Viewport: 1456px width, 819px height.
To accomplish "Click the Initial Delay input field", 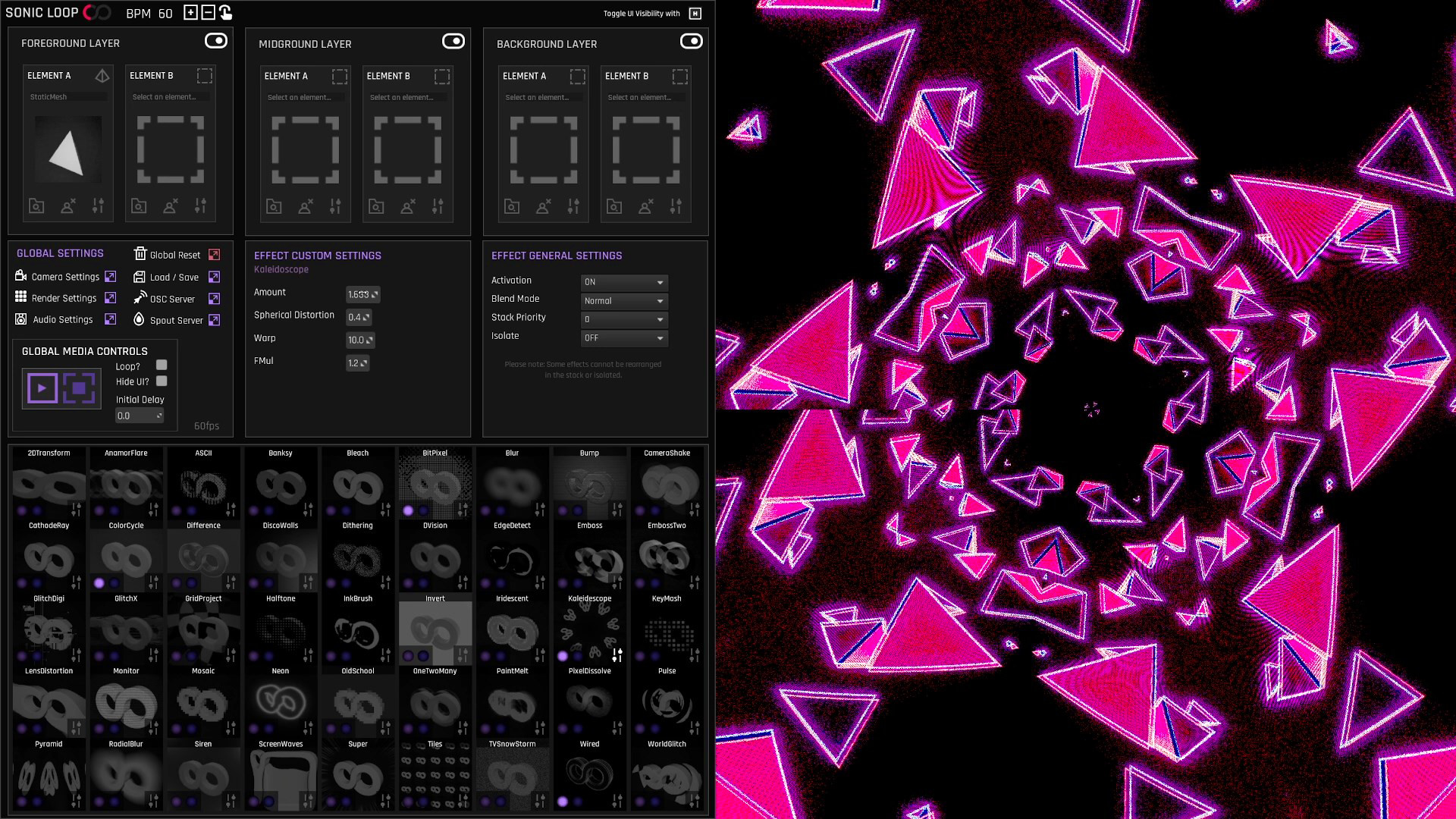I will click(139, 416).
